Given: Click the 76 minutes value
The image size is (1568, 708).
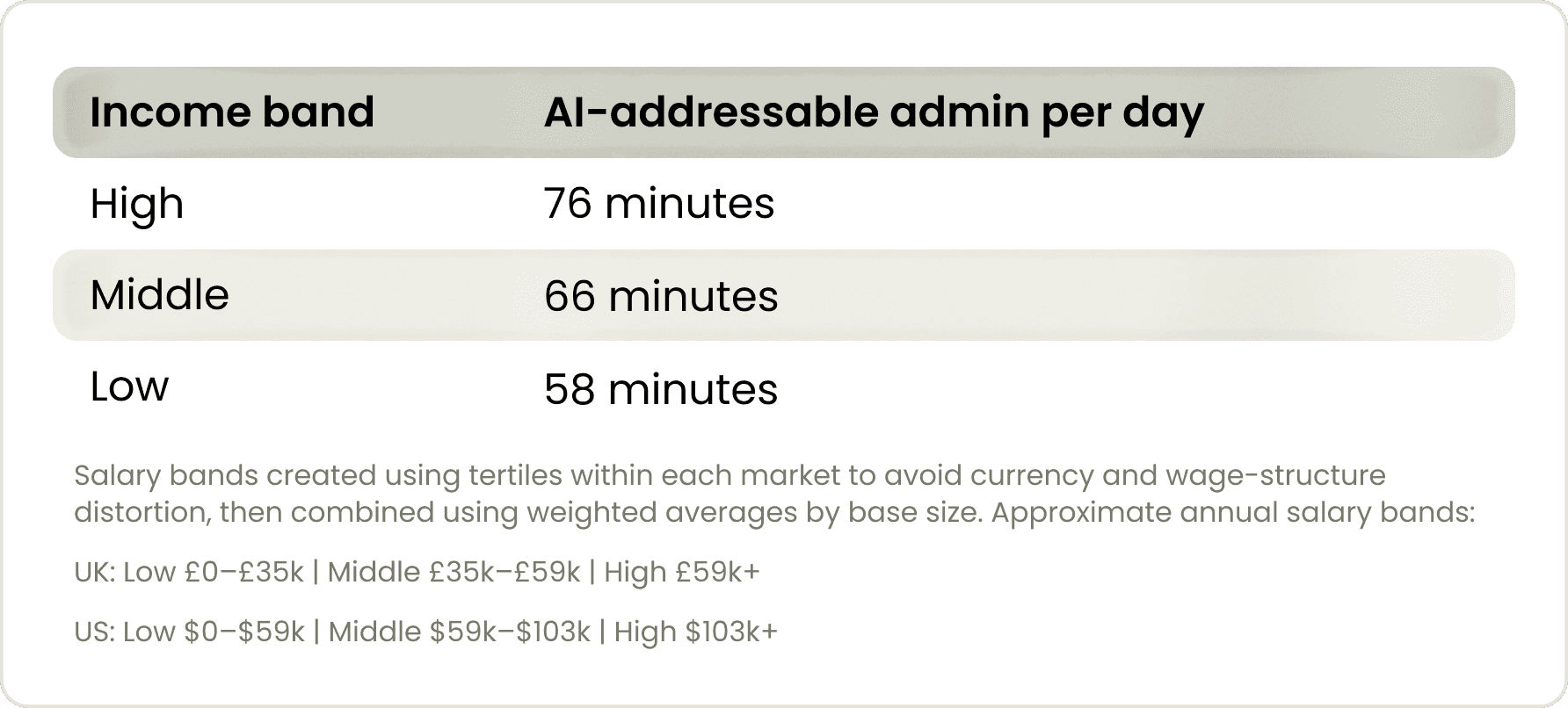Looking at the screenshot, I should (x=659, y=204).
